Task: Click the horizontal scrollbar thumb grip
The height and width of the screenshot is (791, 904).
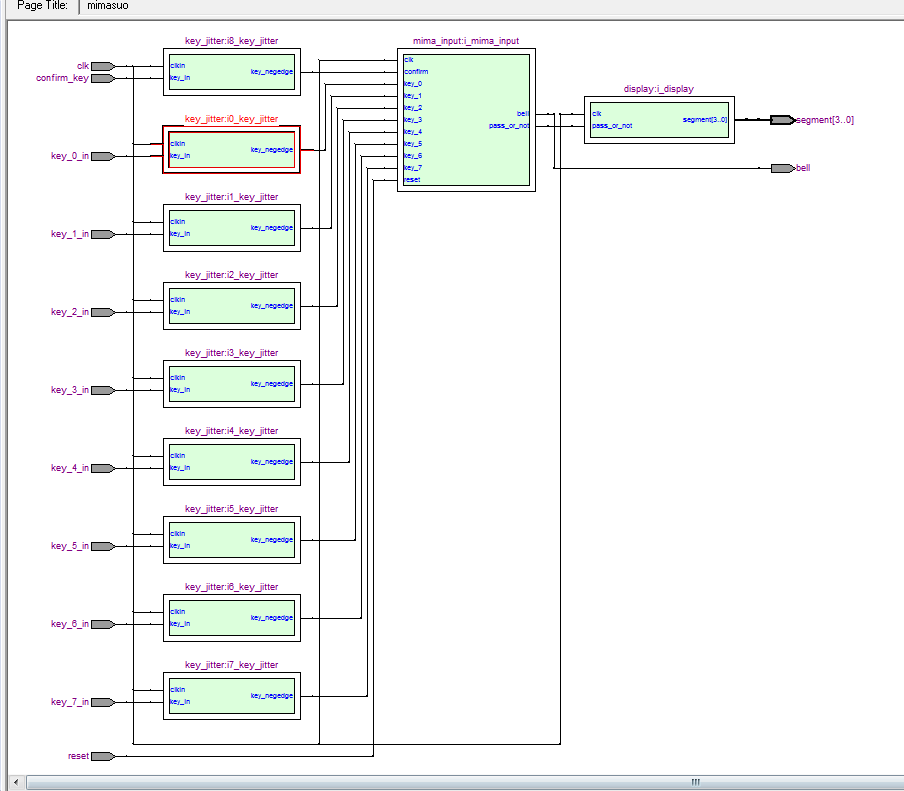Action: [695, 782]
